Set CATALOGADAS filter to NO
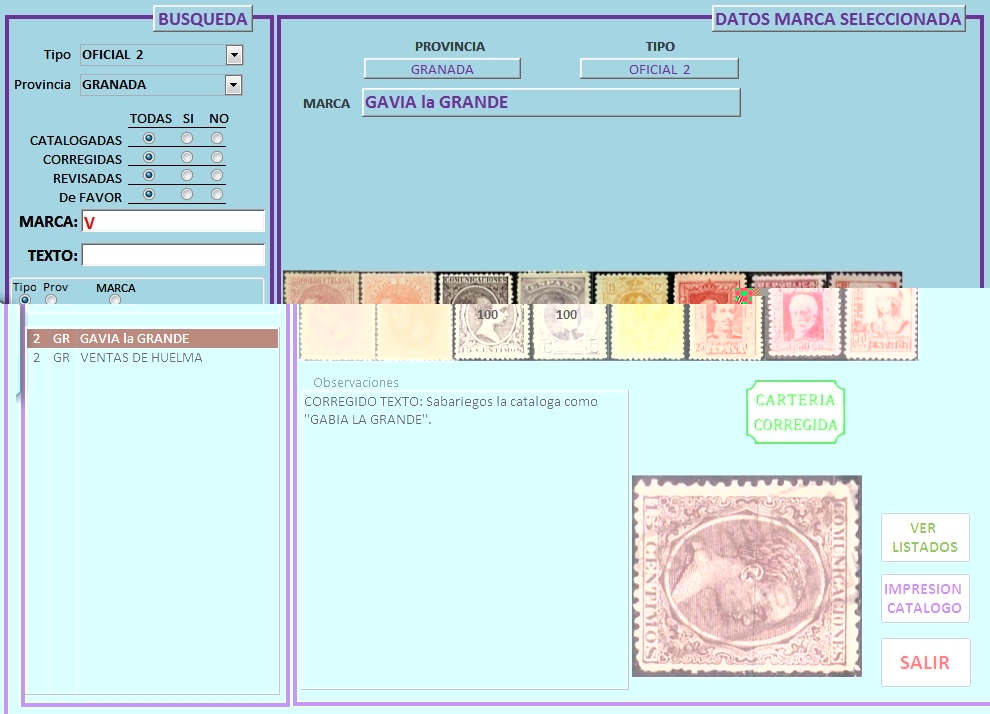The image size is (990, 714). [217, 138]
